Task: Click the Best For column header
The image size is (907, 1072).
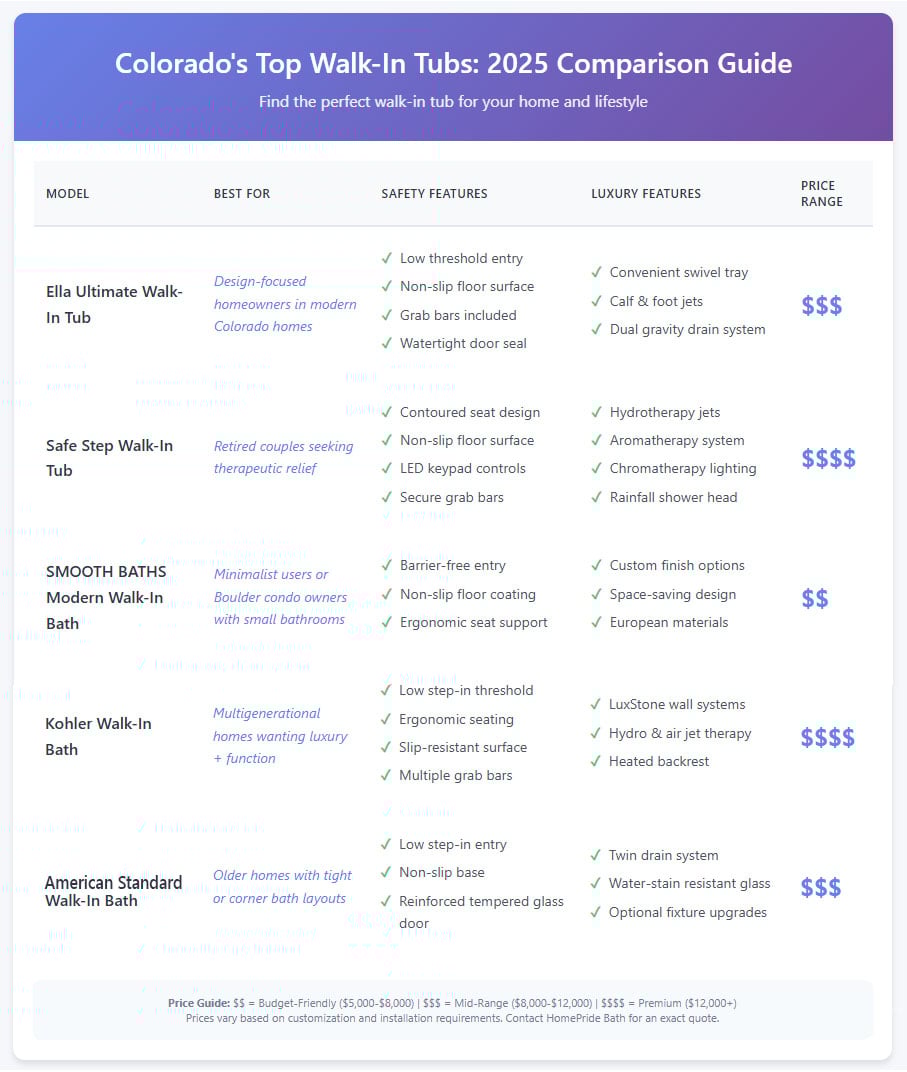Action: click(x=241, y=194)
